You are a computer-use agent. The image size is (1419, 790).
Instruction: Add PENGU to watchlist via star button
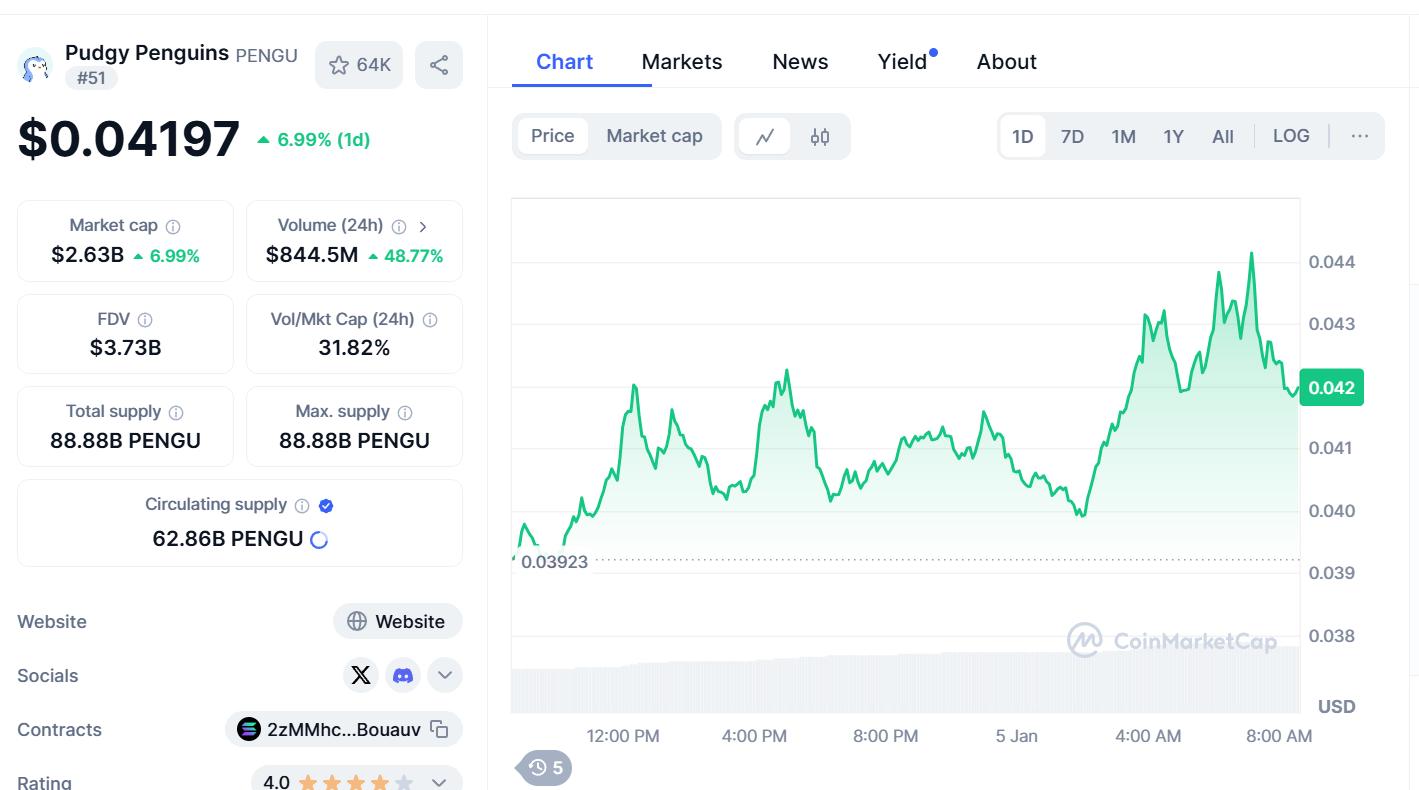(x=359, y=65)
